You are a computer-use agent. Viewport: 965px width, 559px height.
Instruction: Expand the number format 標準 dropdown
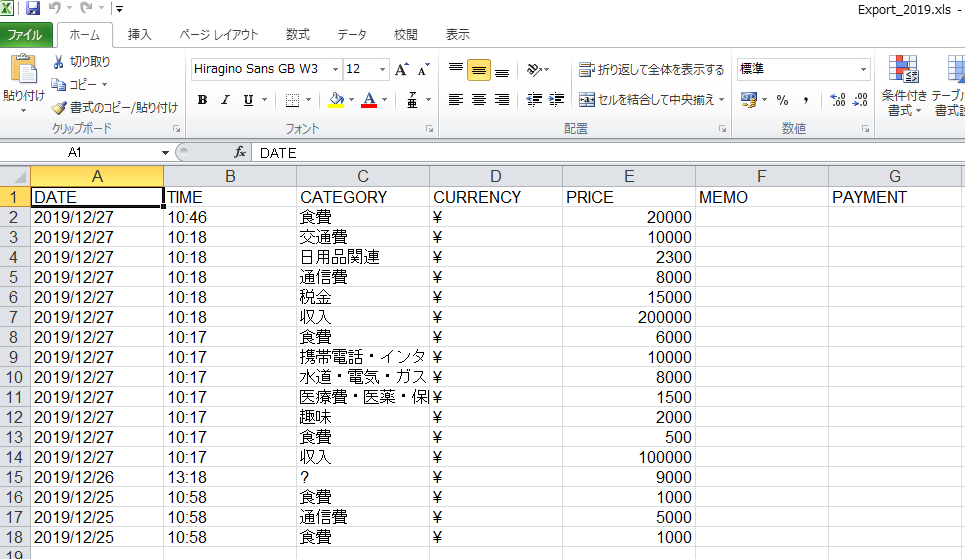[864, 70]
